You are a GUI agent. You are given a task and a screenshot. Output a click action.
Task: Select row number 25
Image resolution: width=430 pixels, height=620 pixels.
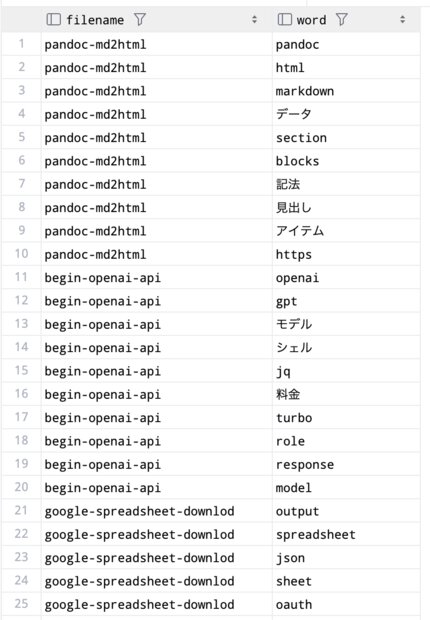pyautogui.click(x=21, y=604)
